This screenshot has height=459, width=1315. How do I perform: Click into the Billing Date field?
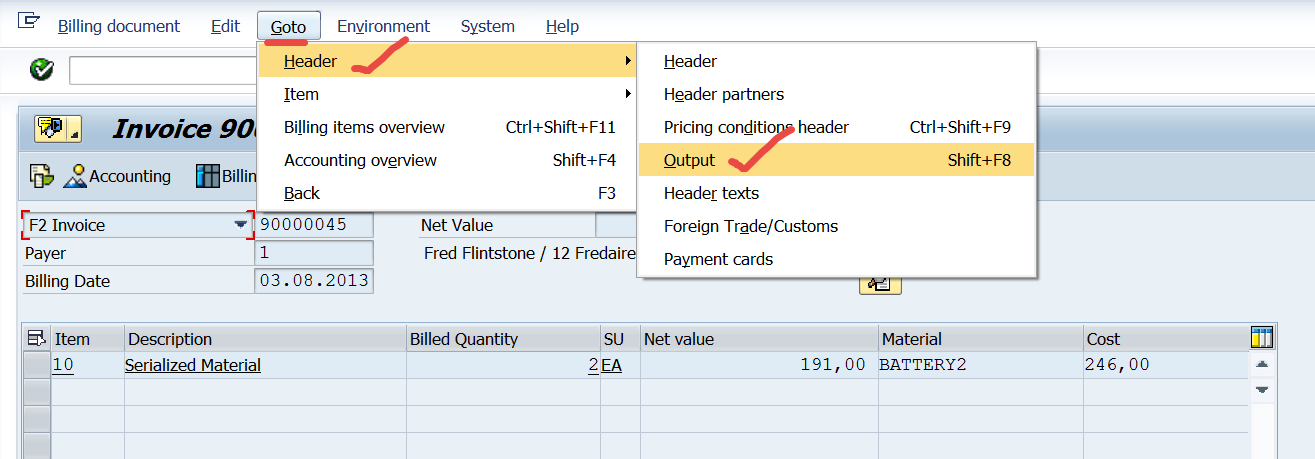[x=314, y=281]
